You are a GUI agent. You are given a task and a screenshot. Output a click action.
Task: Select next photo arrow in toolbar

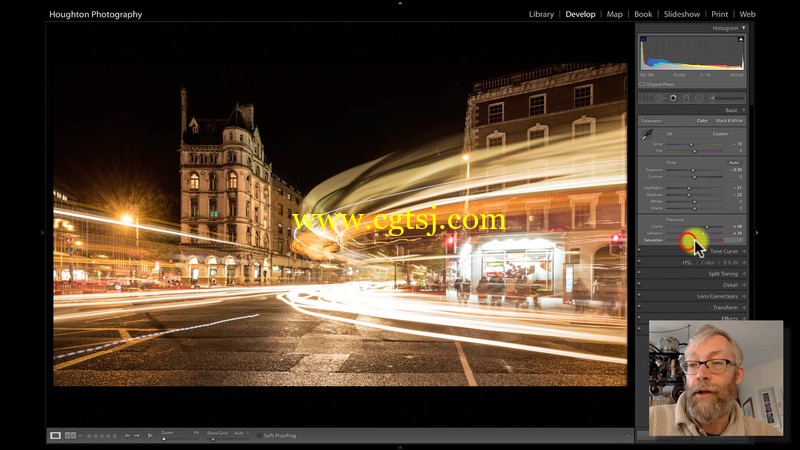(137, 435)
